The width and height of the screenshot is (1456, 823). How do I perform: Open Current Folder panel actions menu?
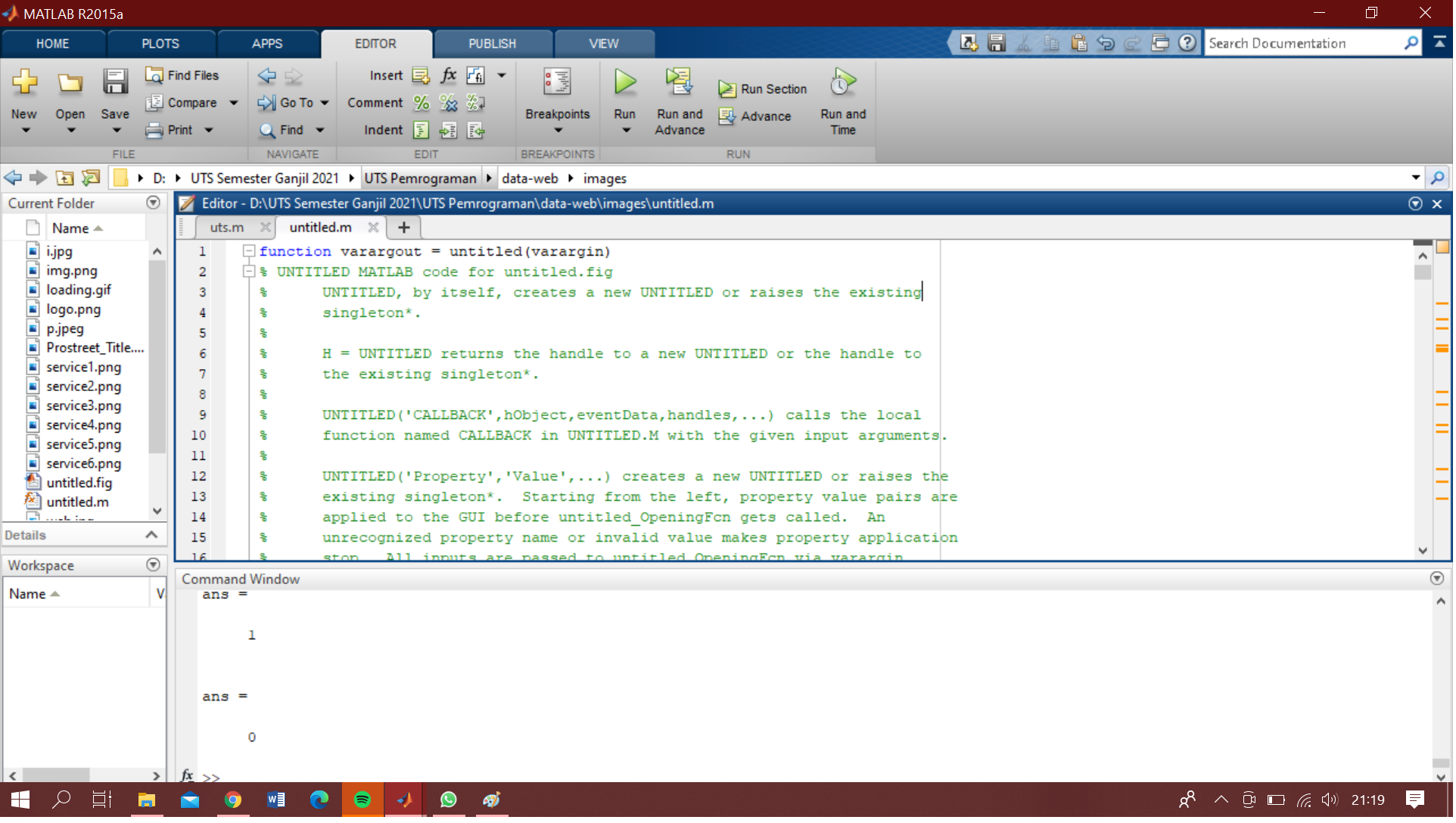coord(154,203)
